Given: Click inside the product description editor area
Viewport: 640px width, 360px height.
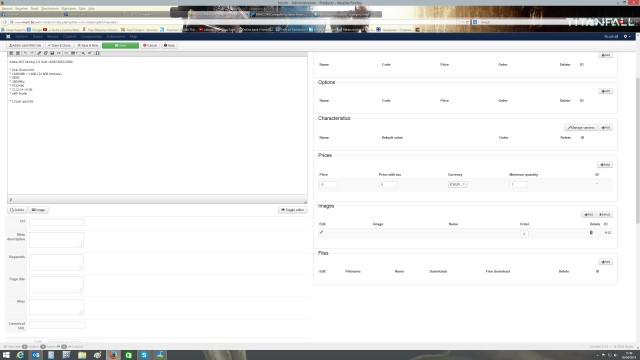Looking at the screenshot, I should (157, 126).
